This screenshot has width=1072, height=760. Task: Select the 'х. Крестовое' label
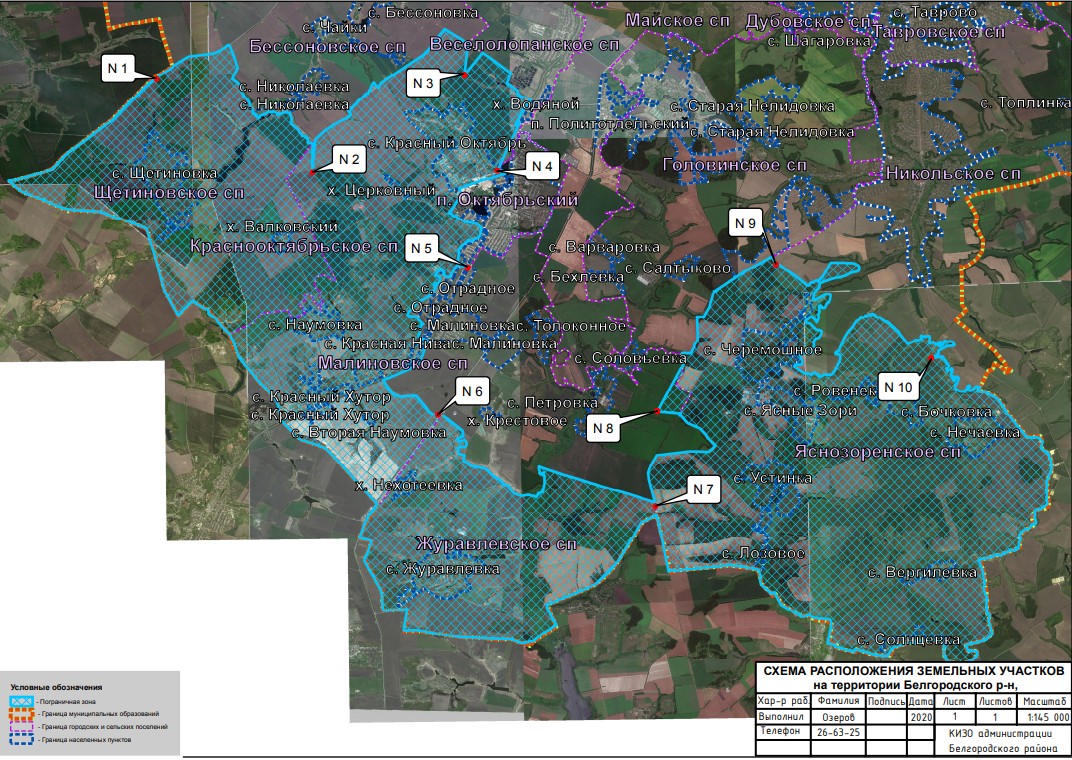[518, 421]
